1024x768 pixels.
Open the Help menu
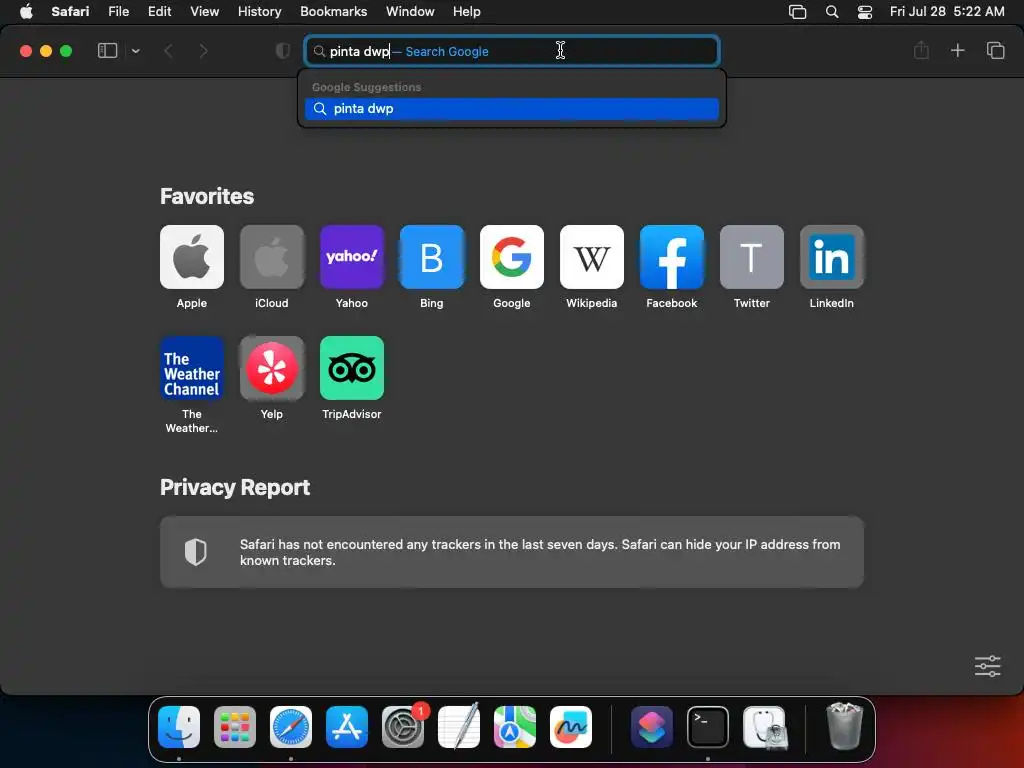click(x=467, y=12)
